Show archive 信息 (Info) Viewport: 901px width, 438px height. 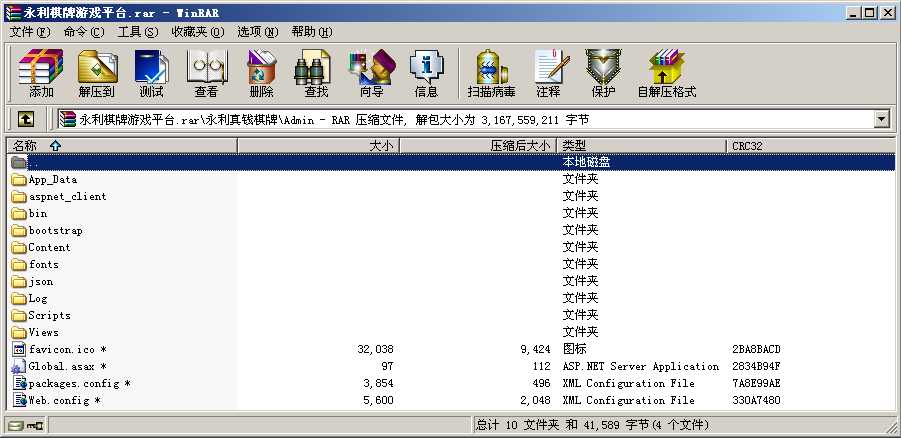426,73
